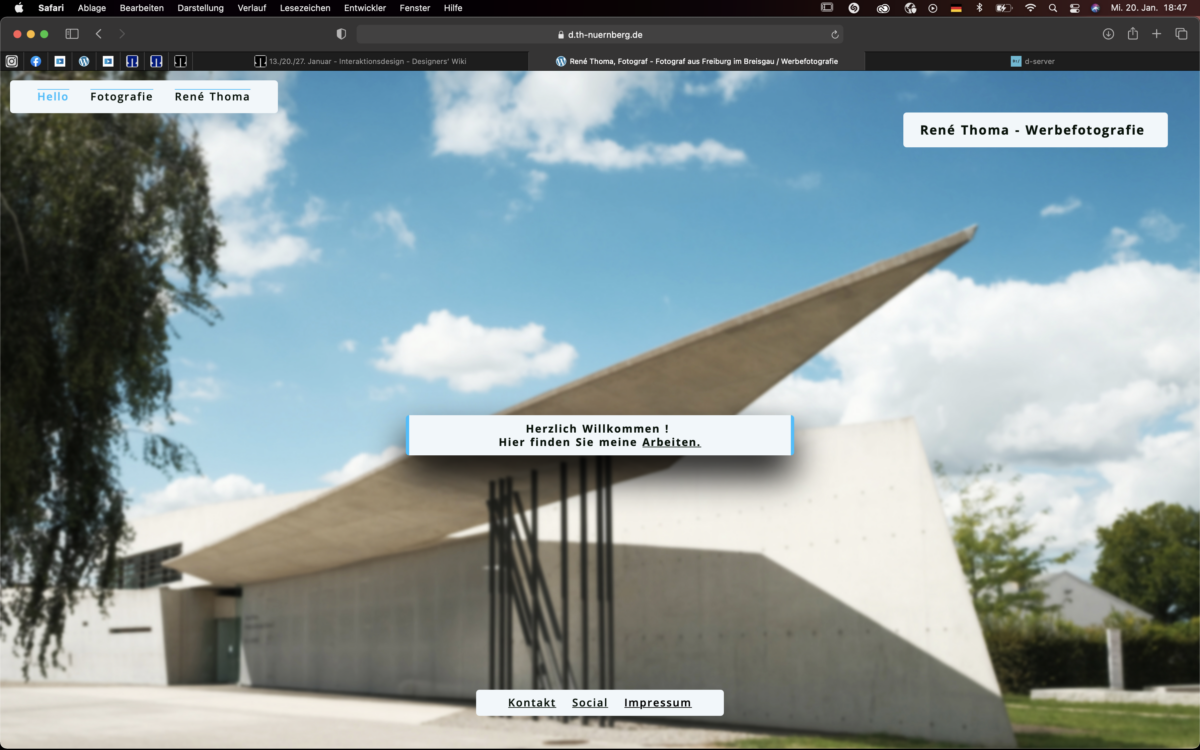
Task: Click the Herzlich Willkommen text
Action: click(598, 429)
